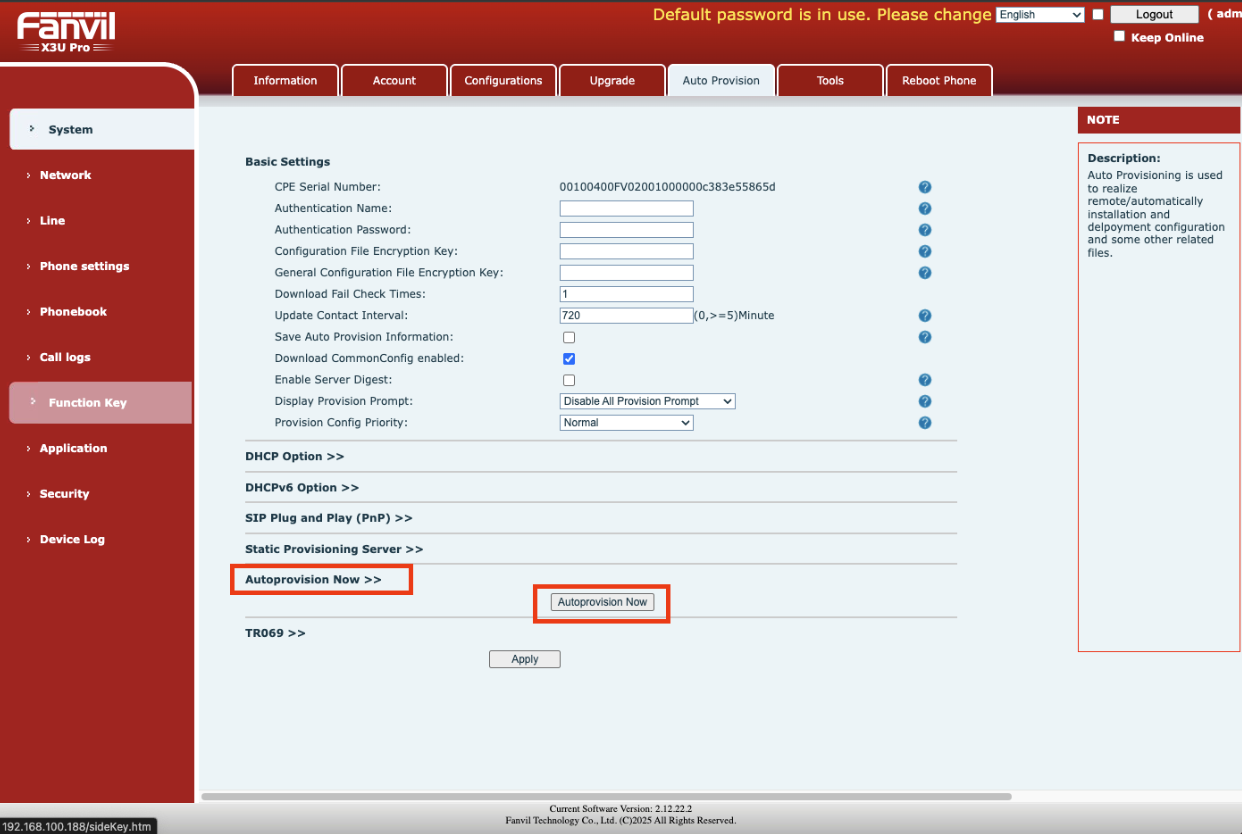Enable Save Auto Provision Information
The height and width of the screenshot is (834, 1242).
[569, 337]
